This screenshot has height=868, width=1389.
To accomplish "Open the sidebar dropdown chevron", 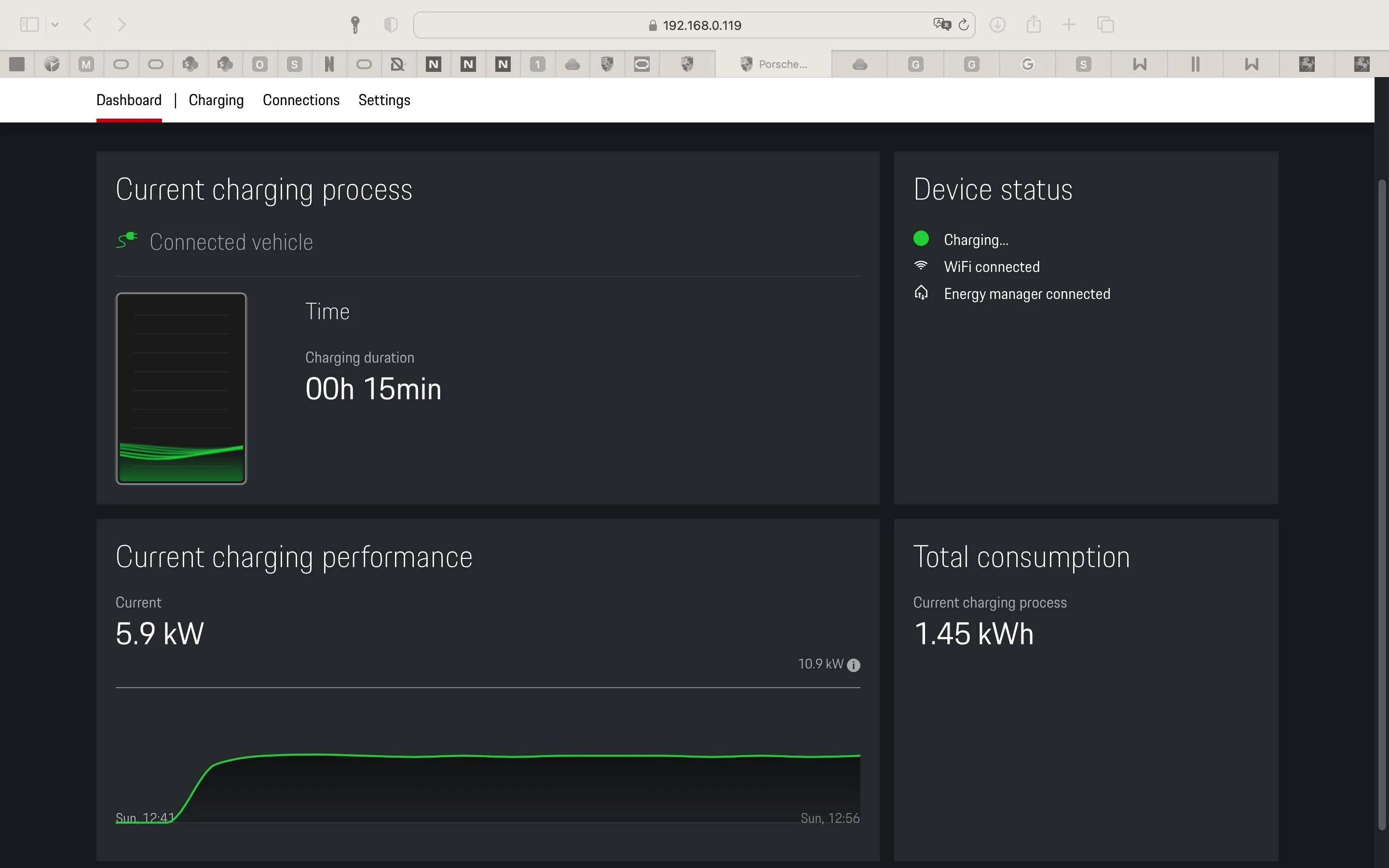I will pos(55,25).
